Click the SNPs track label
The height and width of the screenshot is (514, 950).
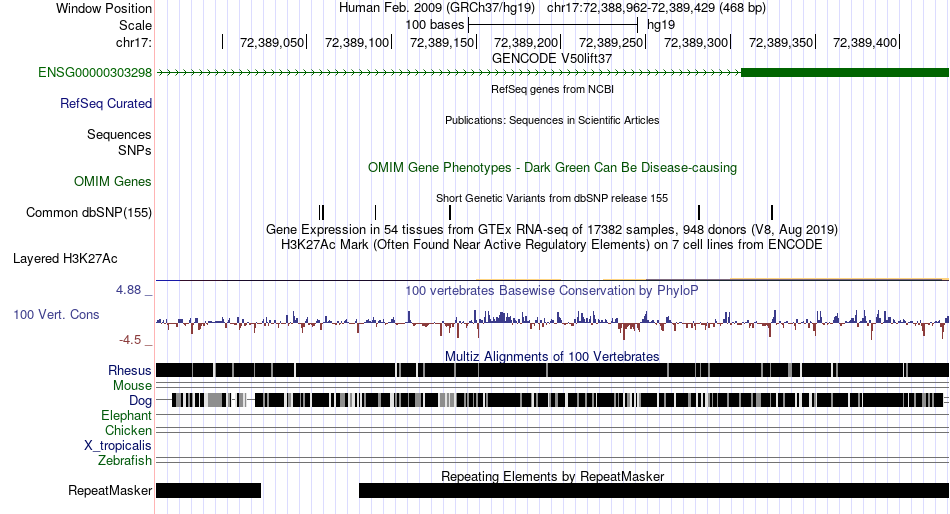(x=135, y=150)
